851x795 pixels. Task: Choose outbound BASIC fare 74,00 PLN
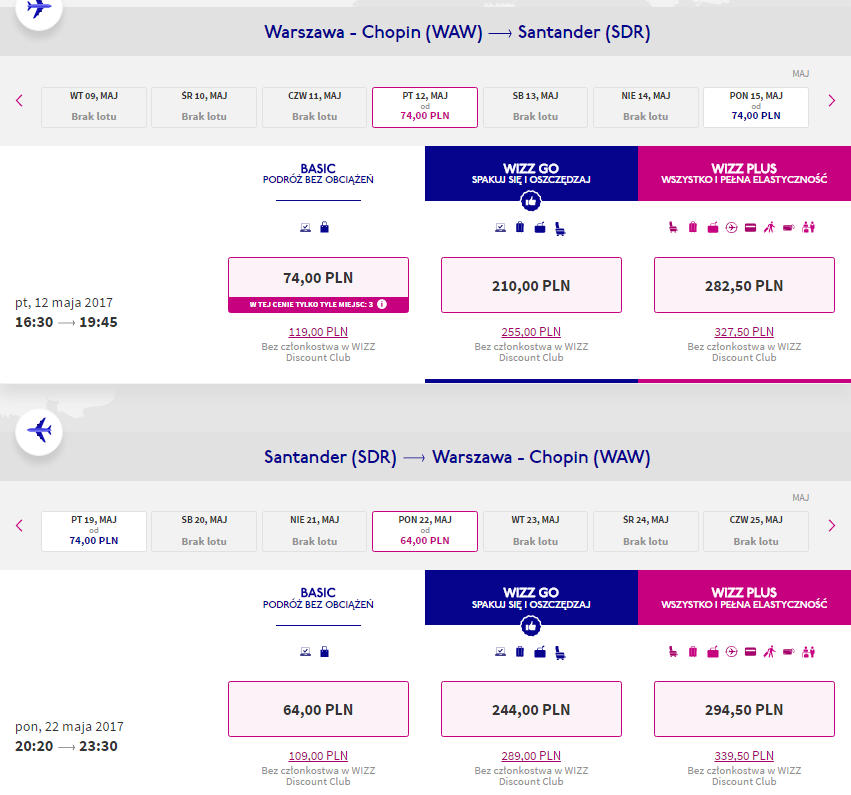coord(318,278)
